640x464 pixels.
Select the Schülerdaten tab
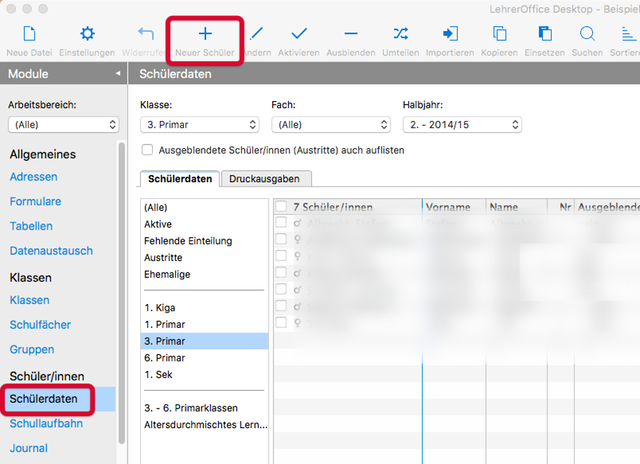click(179, 179)
